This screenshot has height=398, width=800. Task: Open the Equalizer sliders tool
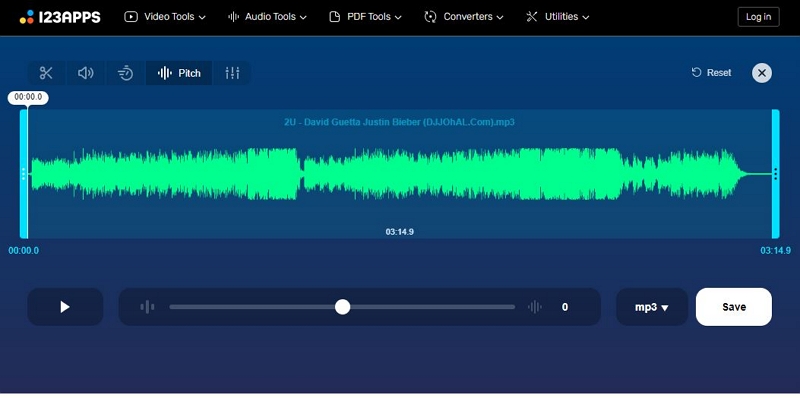tap(232, 73)
